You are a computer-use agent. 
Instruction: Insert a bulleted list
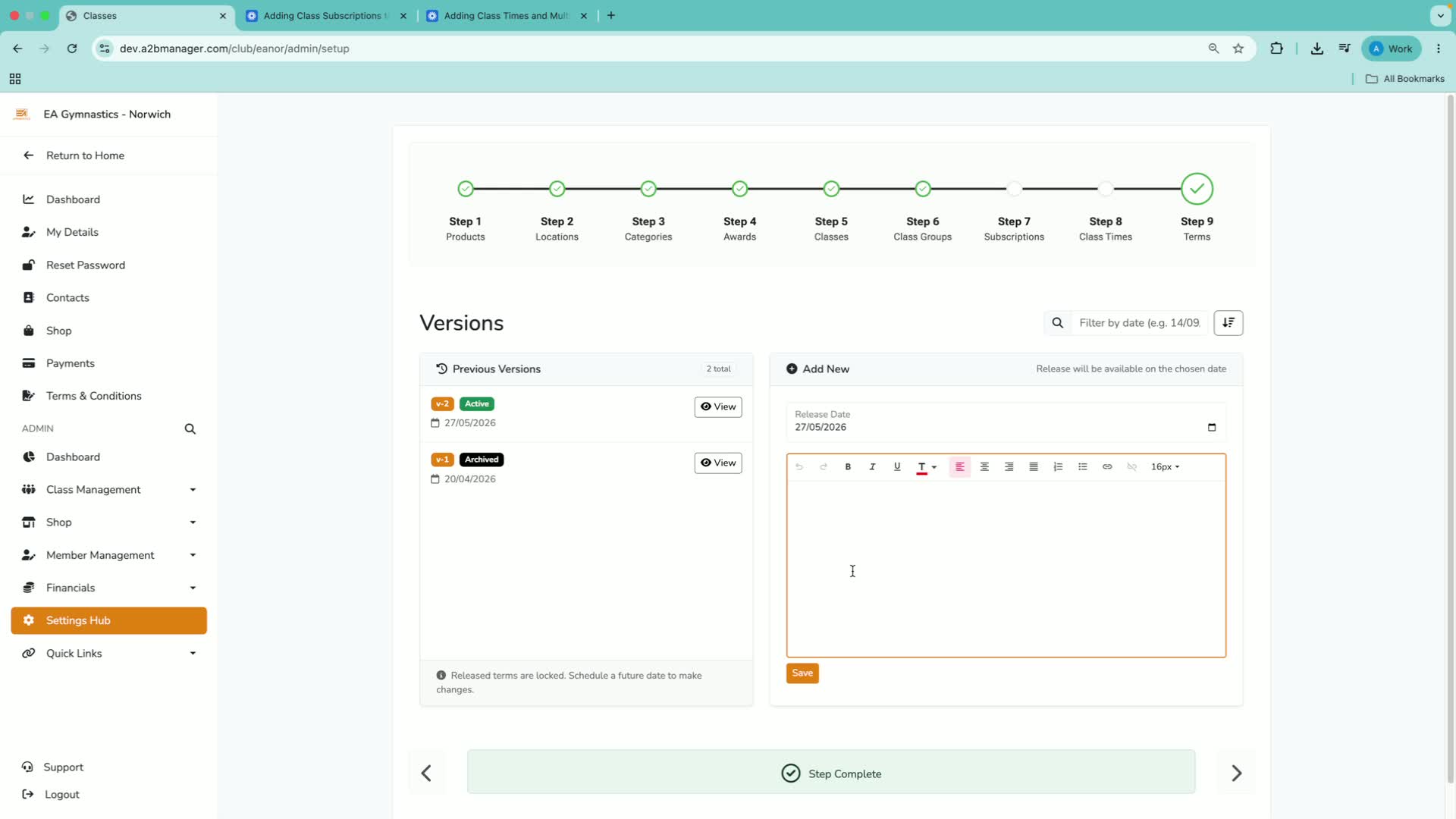pyautogui.click(x=1083, y=466)
